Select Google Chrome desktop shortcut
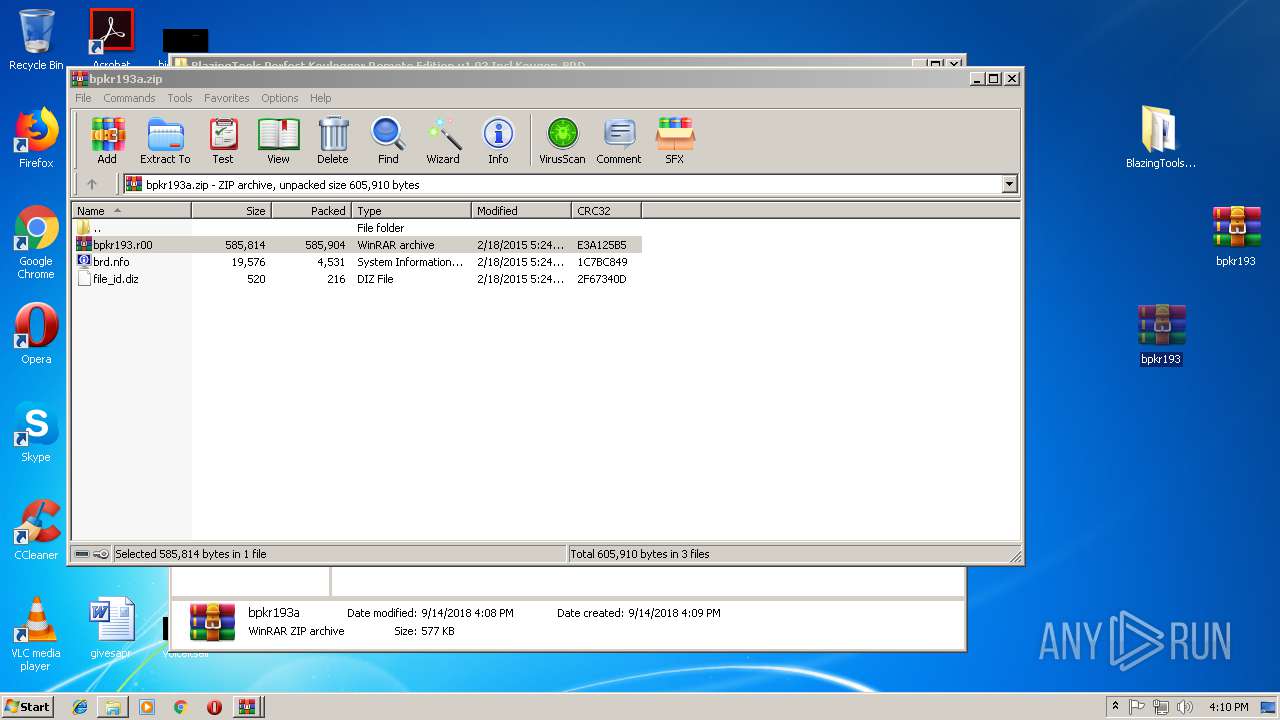 (36, 242)
